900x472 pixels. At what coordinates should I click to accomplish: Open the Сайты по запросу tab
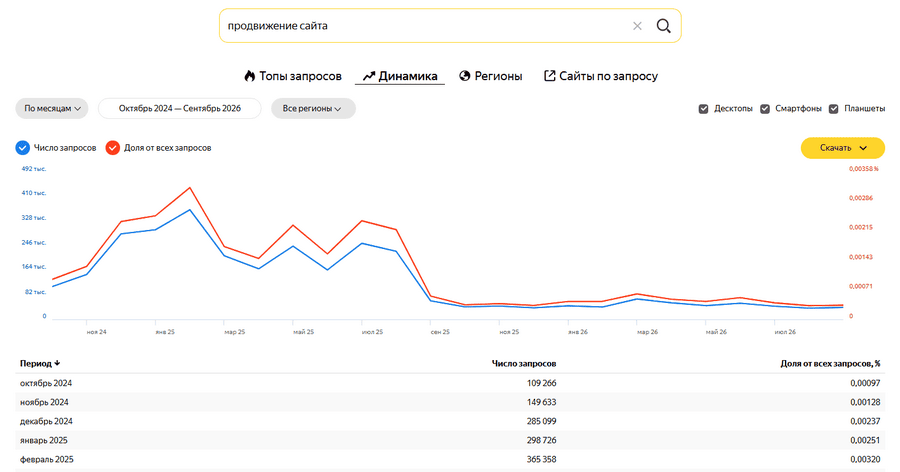(601, 76)
